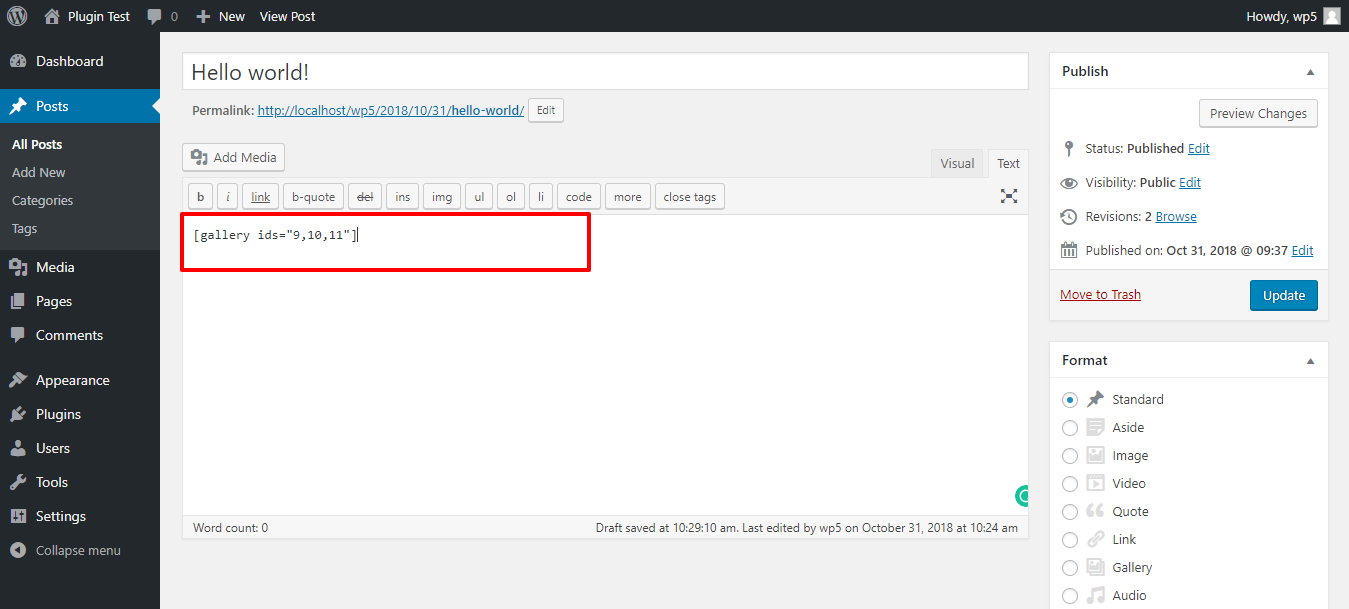This screenshot has height=609, width=1349.
Task: Edit the post Status link
Action: tap(1199, 148)
